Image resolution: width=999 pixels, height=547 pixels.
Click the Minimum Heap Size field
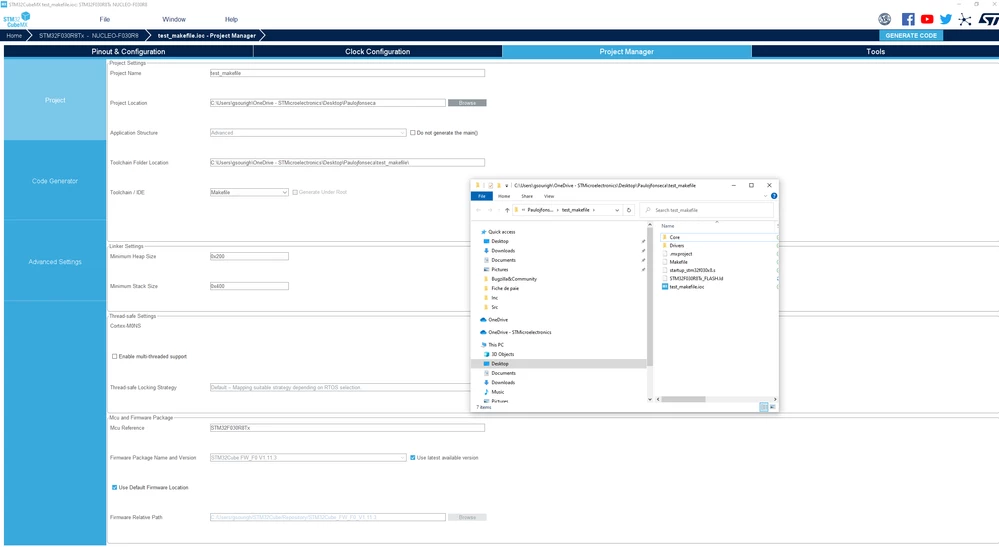[249, 256]
